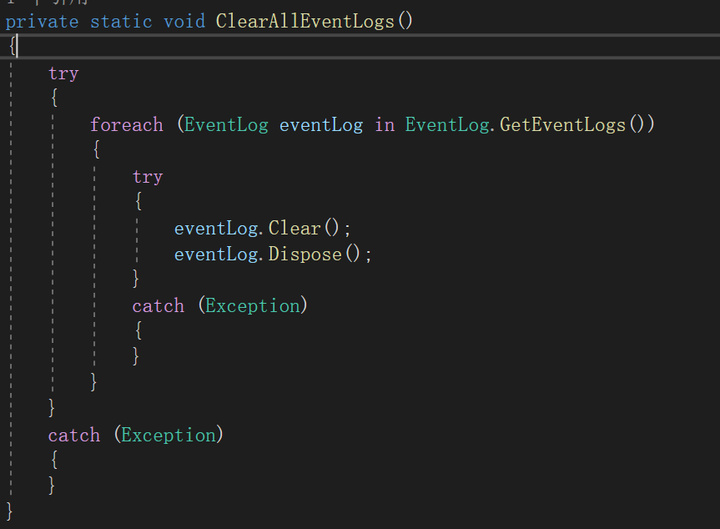Click the 'private' keyword in method signature
Image resolution: width=720 pixels, height=529 pixels.
click(42, 21)
